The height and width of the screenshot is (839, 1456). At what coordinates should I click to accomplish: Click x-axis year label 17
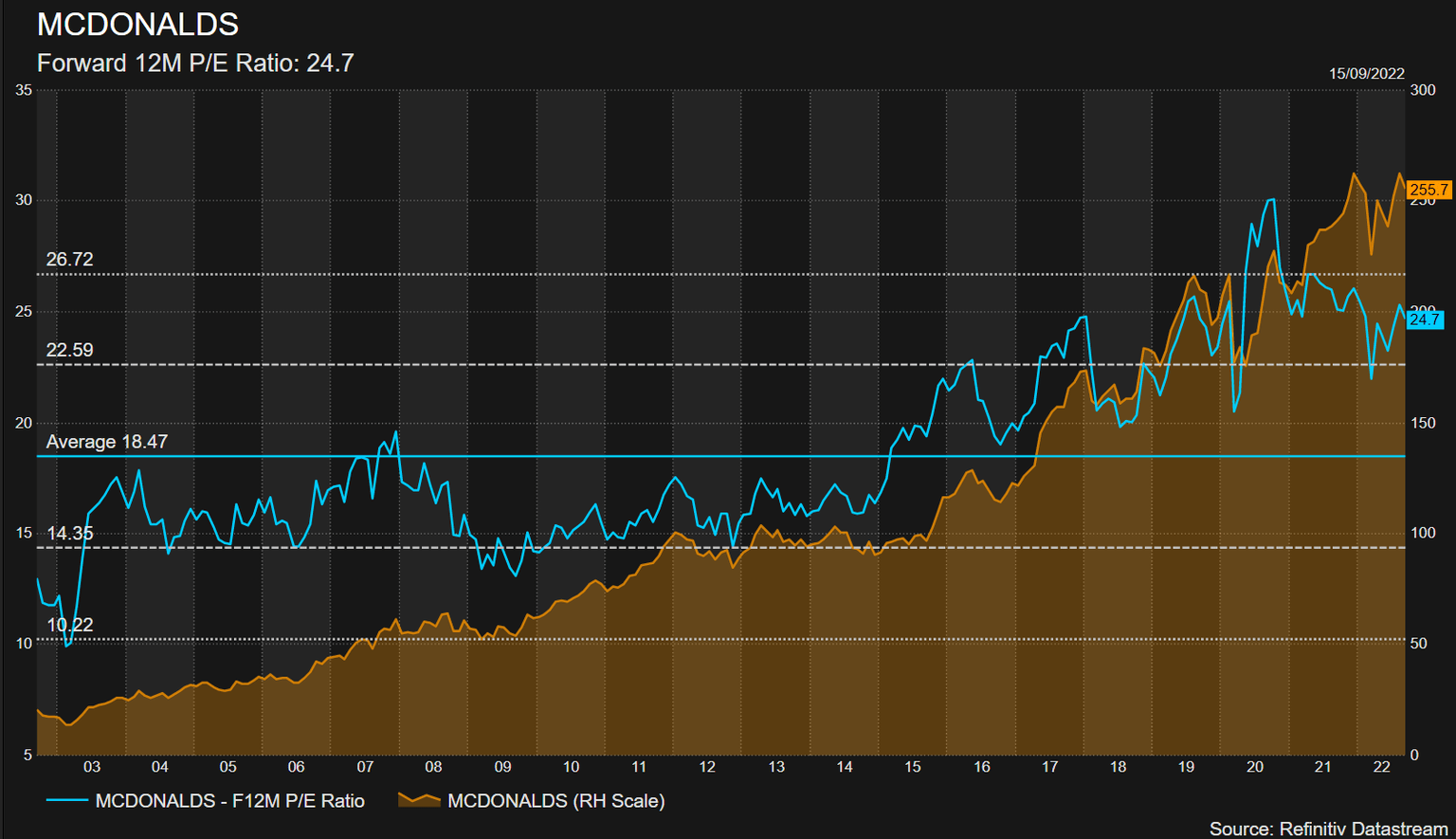[1050, 767]
